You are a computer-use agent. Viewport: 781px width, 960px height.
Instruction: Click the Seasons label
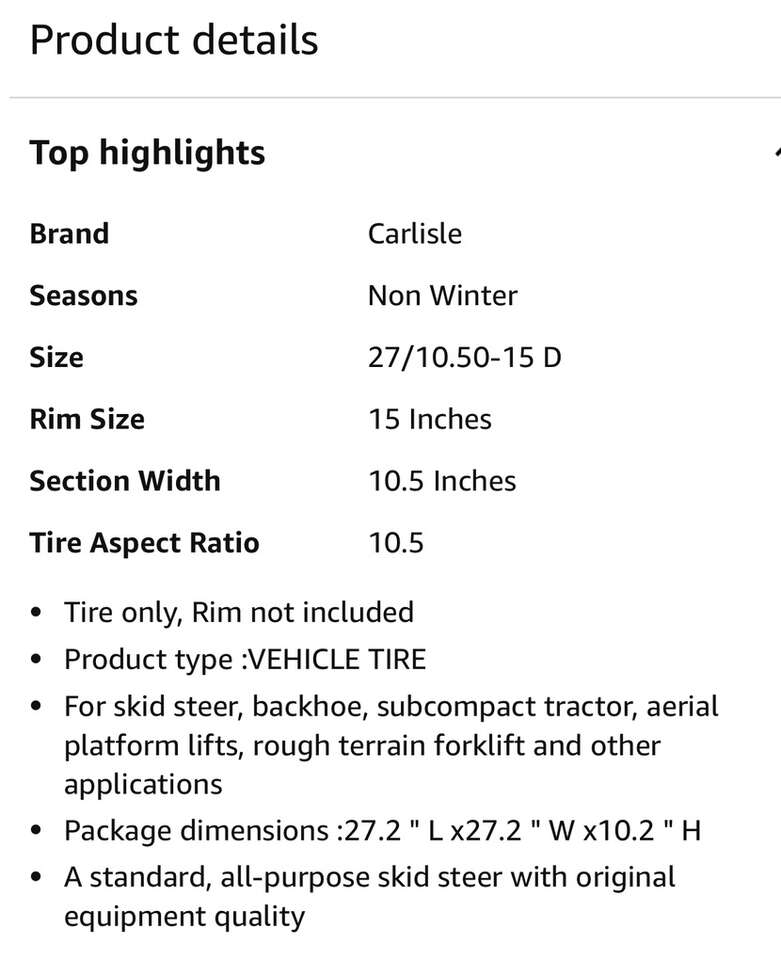point(83,296)
